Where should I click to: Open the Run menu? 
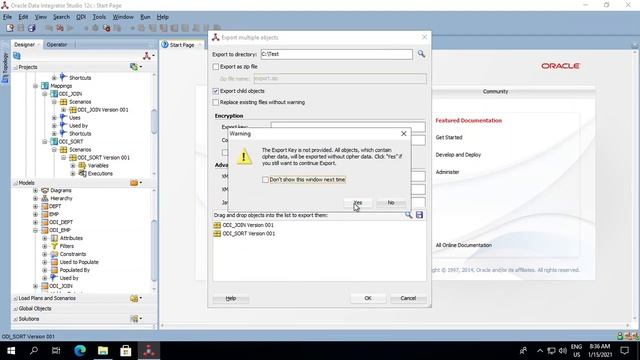pos(145,17)
